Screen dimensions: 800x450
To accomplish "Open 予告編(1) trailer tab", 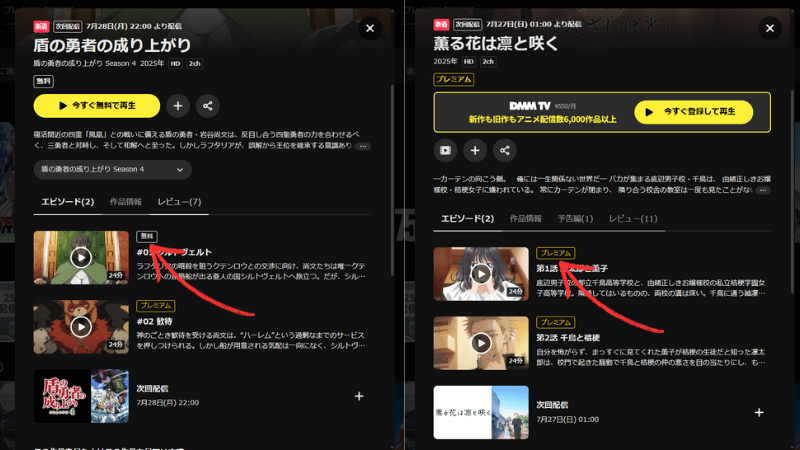I will click(575, 219).
